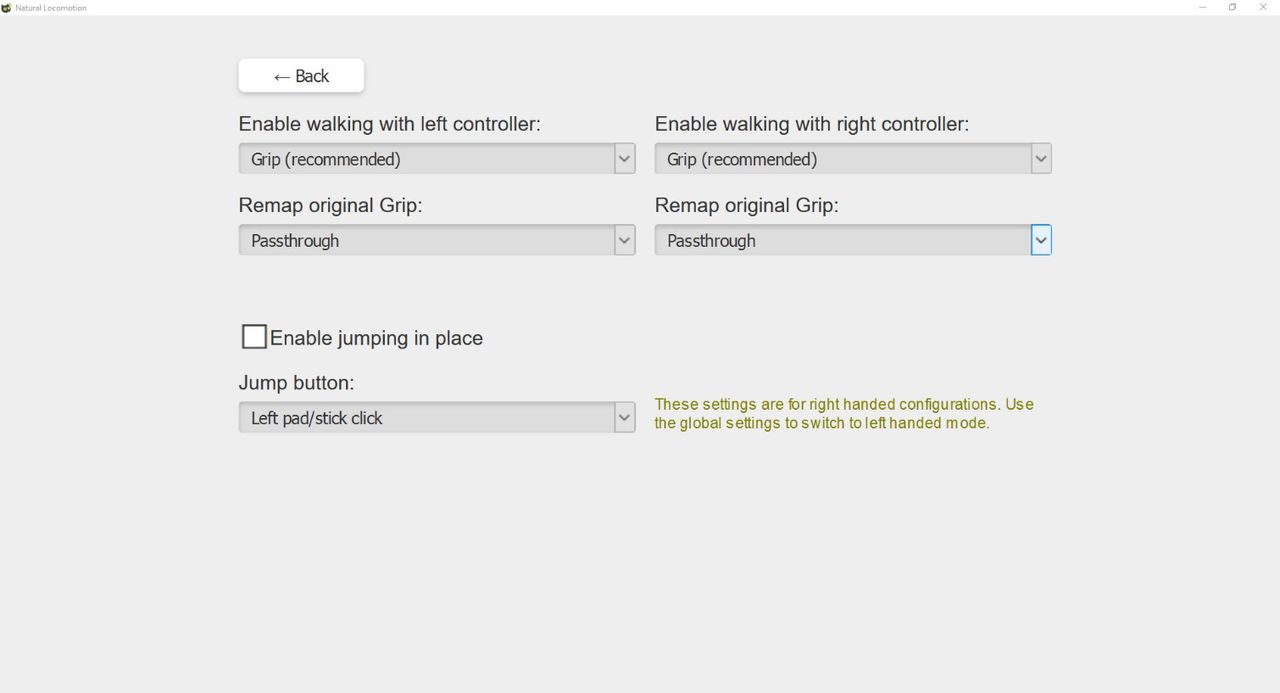The image size is (1280, 693).
Task: Open left Remap original Grip Passthrough field
Action: coord(437,240)
